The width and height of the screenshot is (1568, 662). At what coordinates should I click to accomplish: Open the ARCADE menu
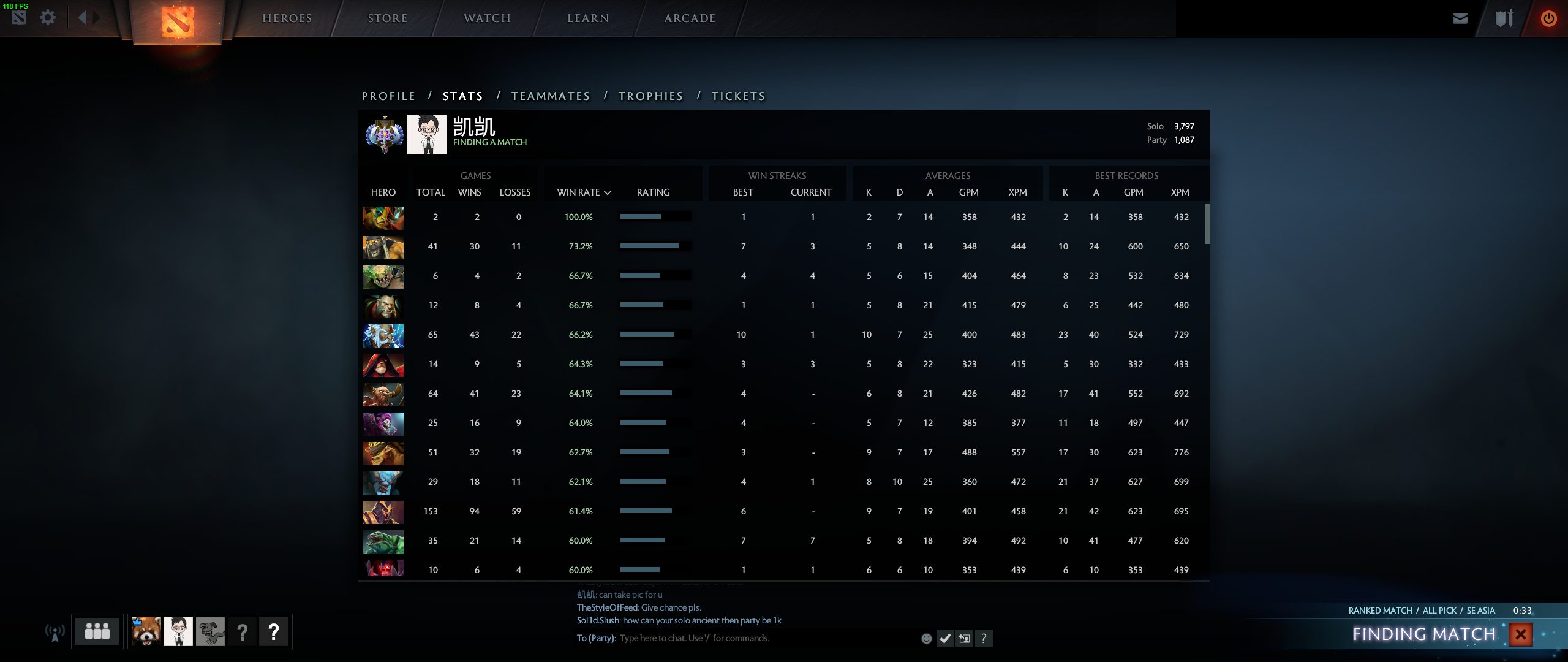690,18
